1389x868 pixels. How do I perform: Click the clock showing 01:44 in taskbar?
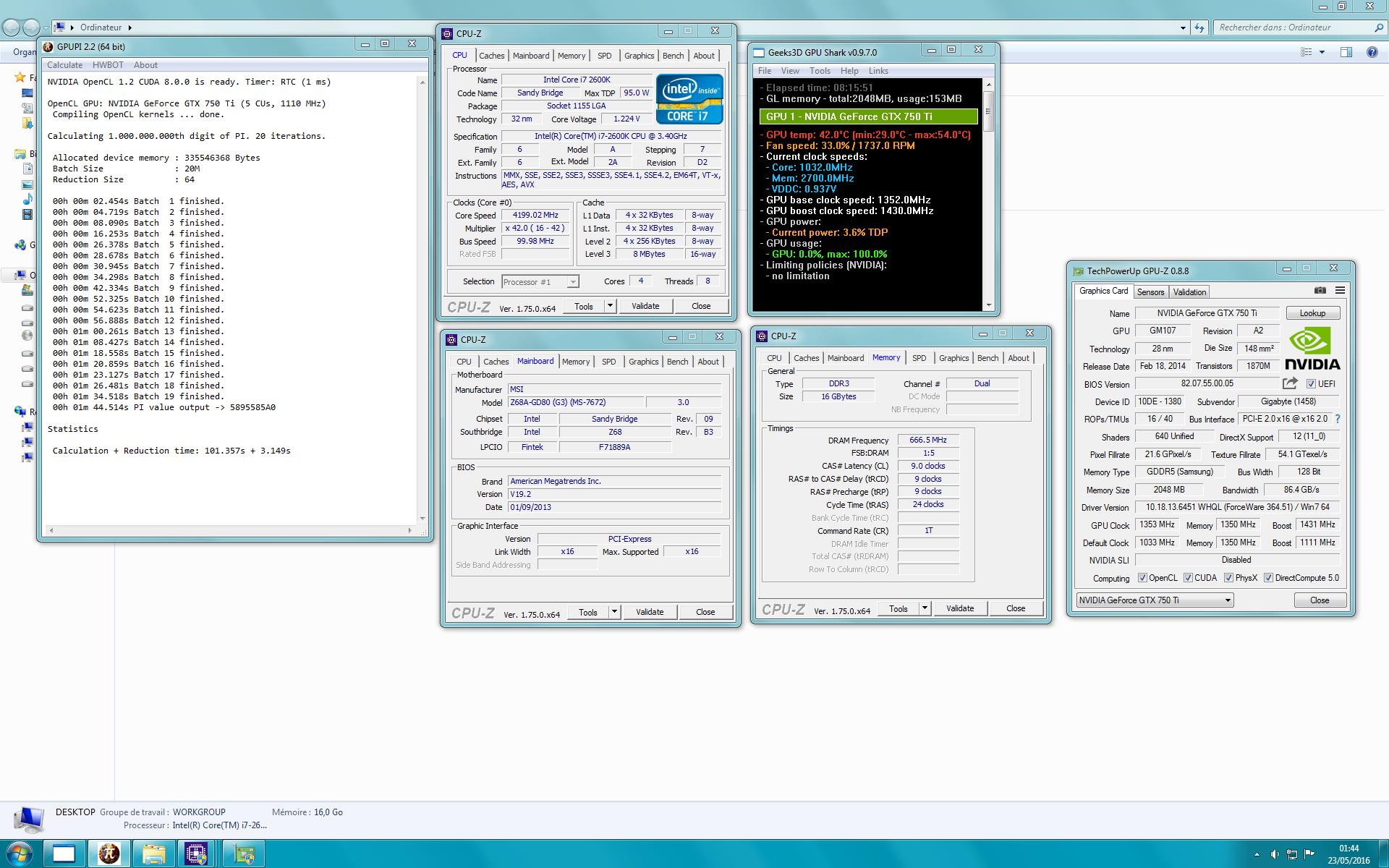tap(1348, 848)
